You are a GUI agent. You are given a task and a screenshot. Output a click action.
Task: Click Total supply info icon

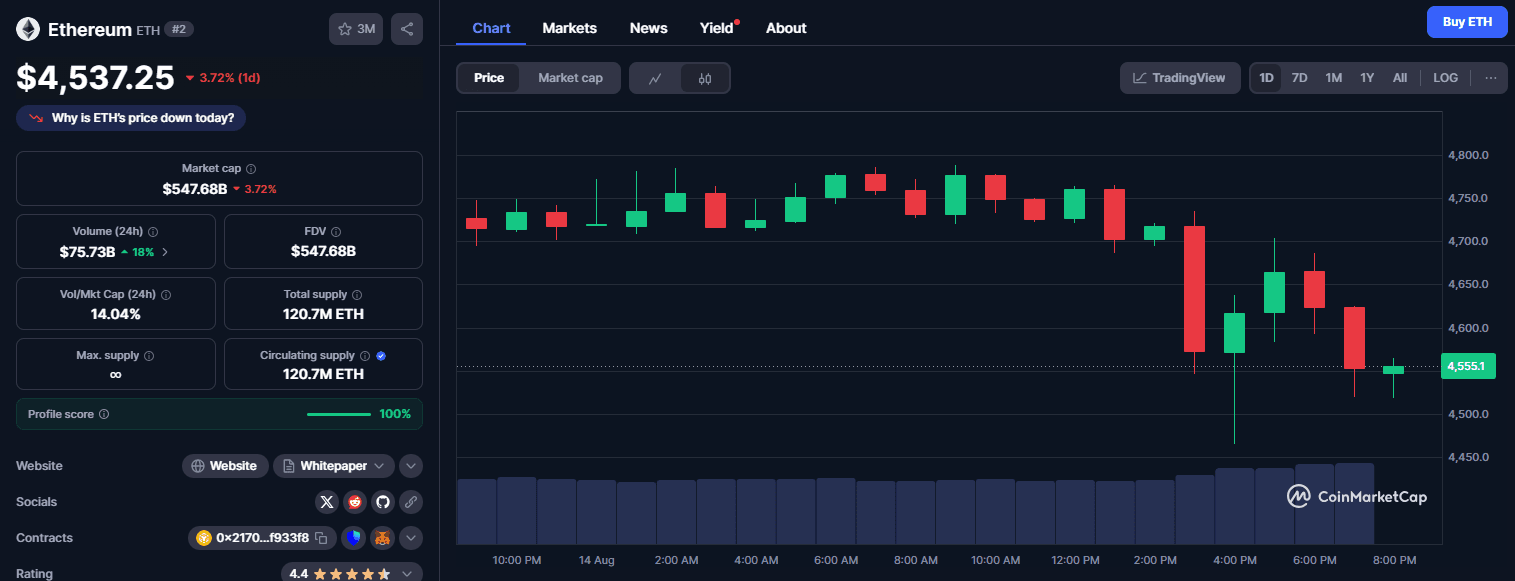[357, 295]
